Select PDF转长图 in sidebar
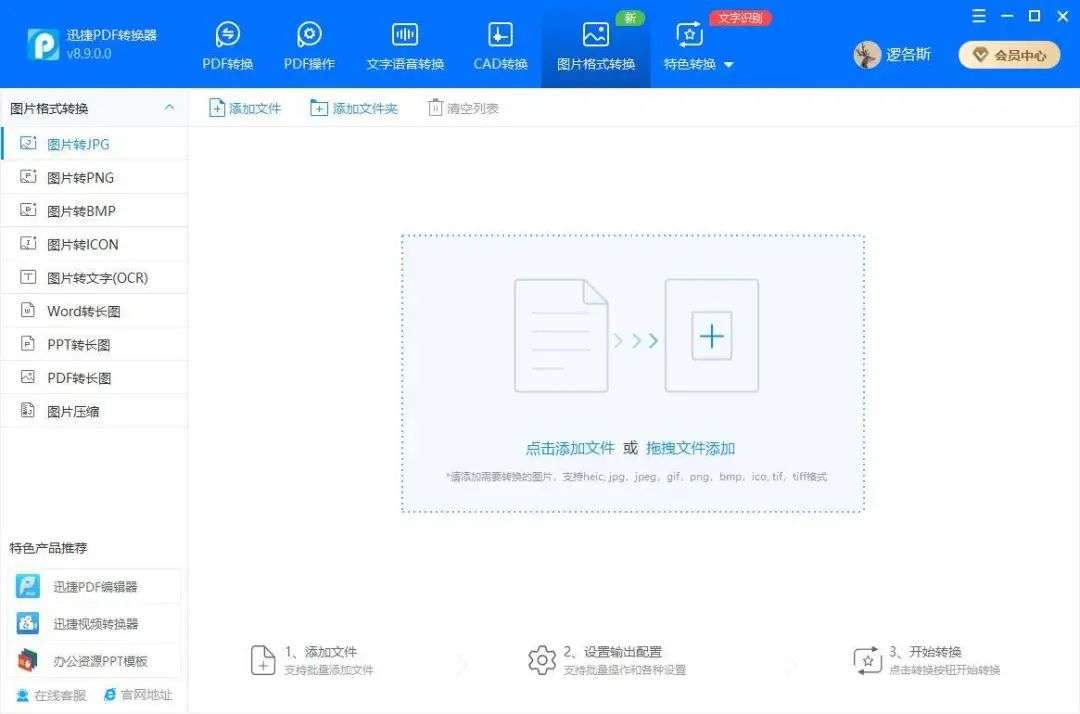Viewport: 1080px width, 714px height. [x=94, y=378]
